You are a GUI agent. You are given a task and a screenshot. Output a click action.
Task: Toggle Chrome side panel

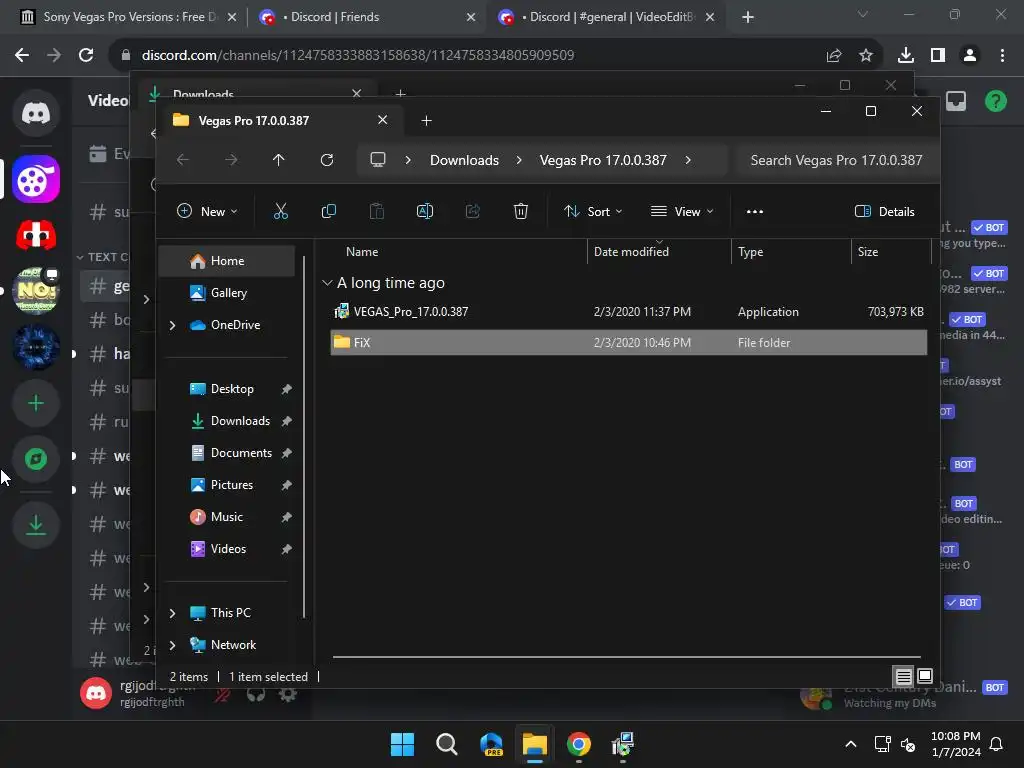(x=938, y=55)
